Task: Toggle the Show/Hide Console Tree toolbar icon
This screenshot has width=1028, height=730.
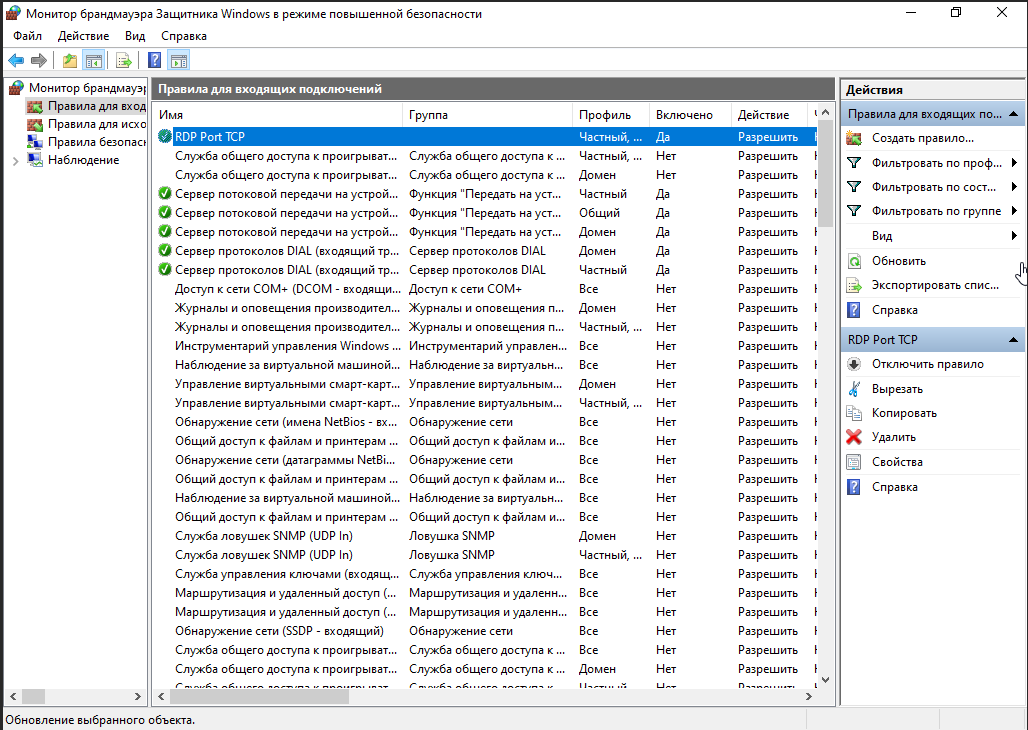Action: [94, 60]
